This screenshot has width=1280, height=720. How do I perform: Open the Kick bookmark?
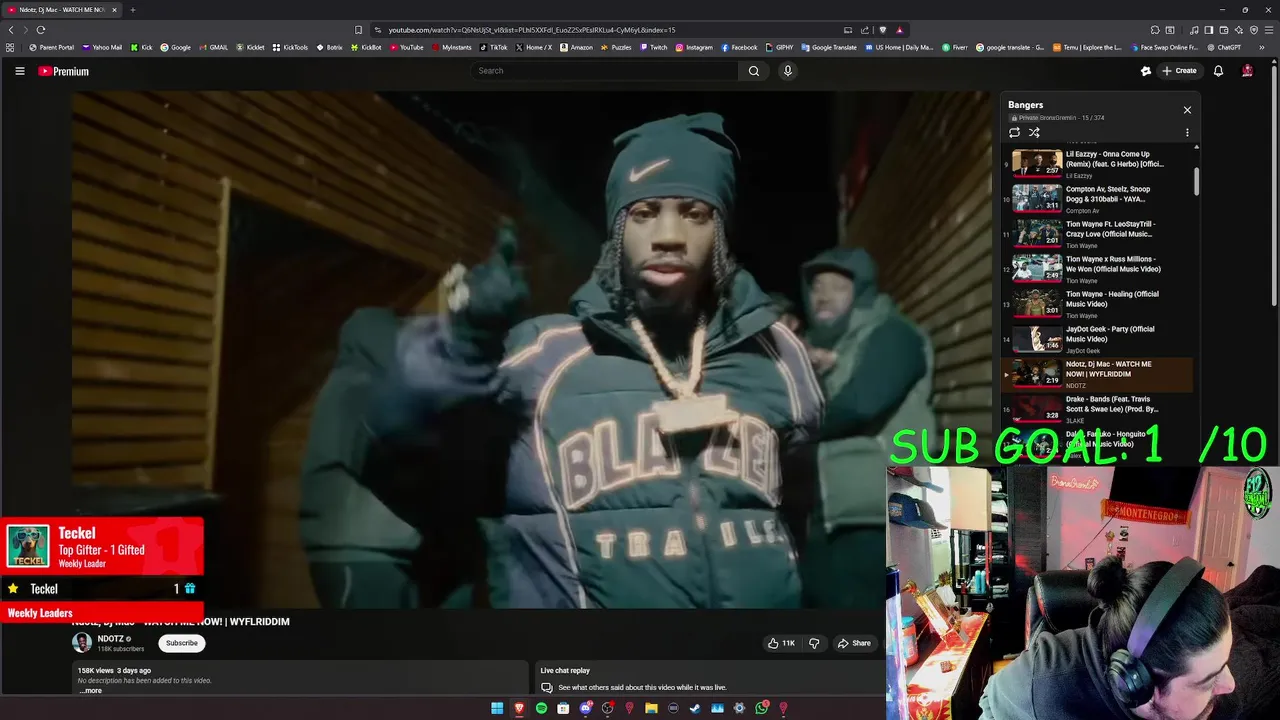[x=141, y=47]
